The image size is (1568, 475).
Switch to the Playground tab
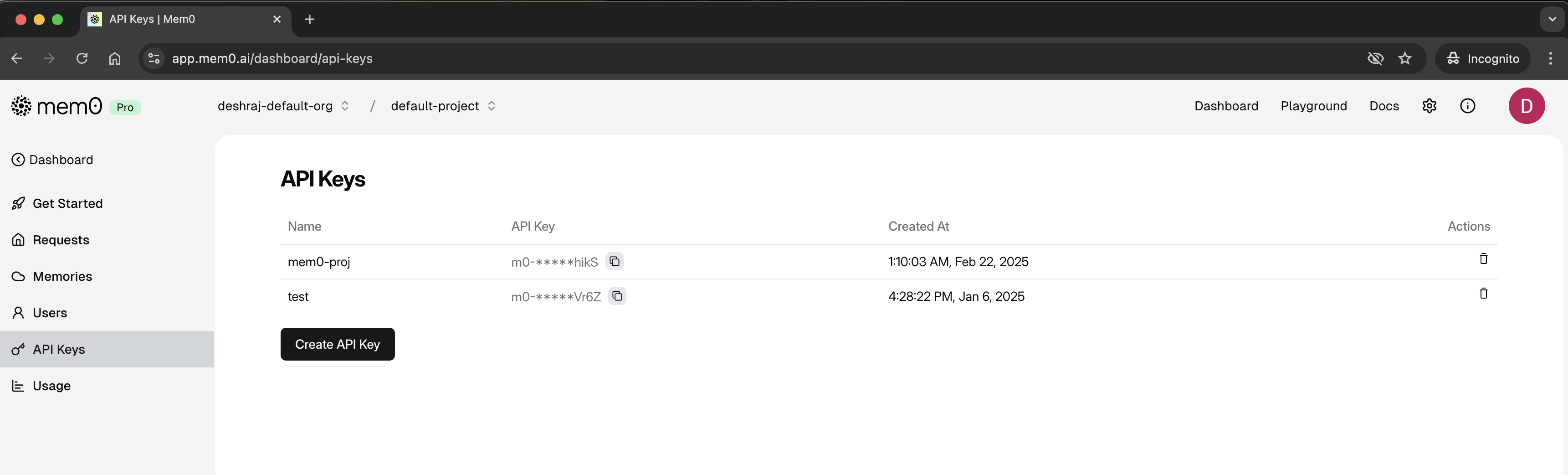coord(1313,105)
